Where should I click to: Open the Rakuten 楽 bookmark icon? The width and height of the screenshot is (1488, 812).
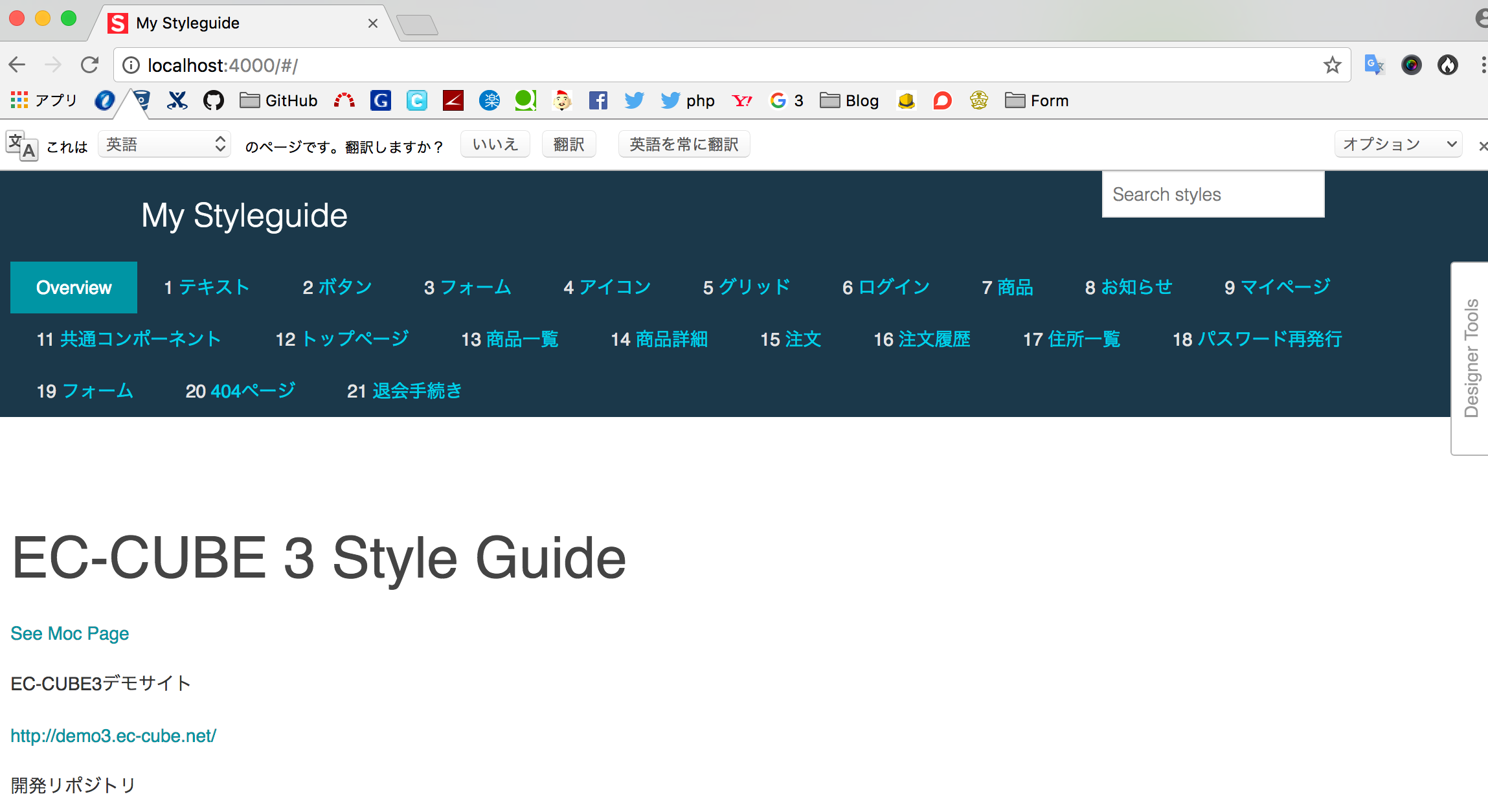[x=490, y=100]
